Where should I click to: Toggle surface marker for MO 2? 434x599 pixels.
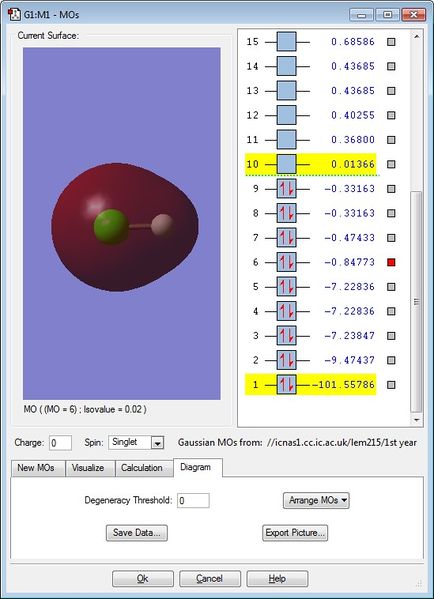coord(391,360)
